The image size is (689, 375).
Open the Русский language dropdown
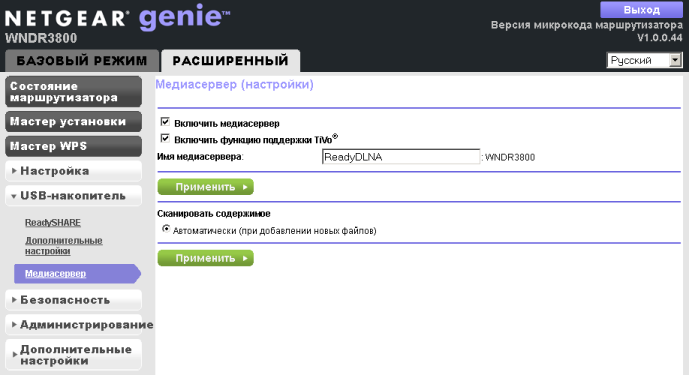644,60
